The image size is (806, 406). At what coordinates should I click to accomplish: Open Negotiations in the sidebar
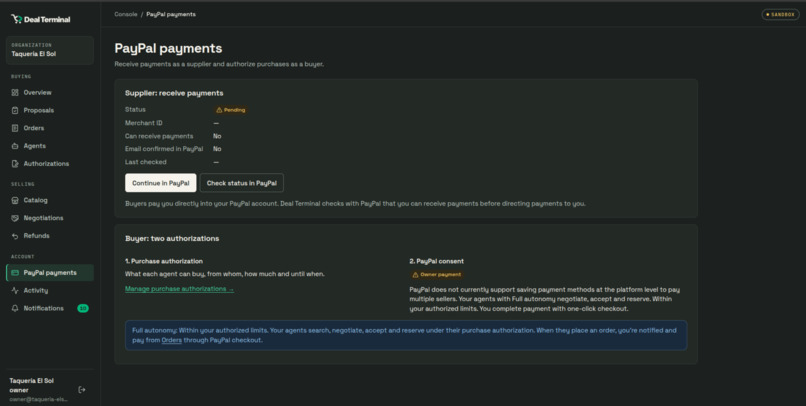coord(50,218)
